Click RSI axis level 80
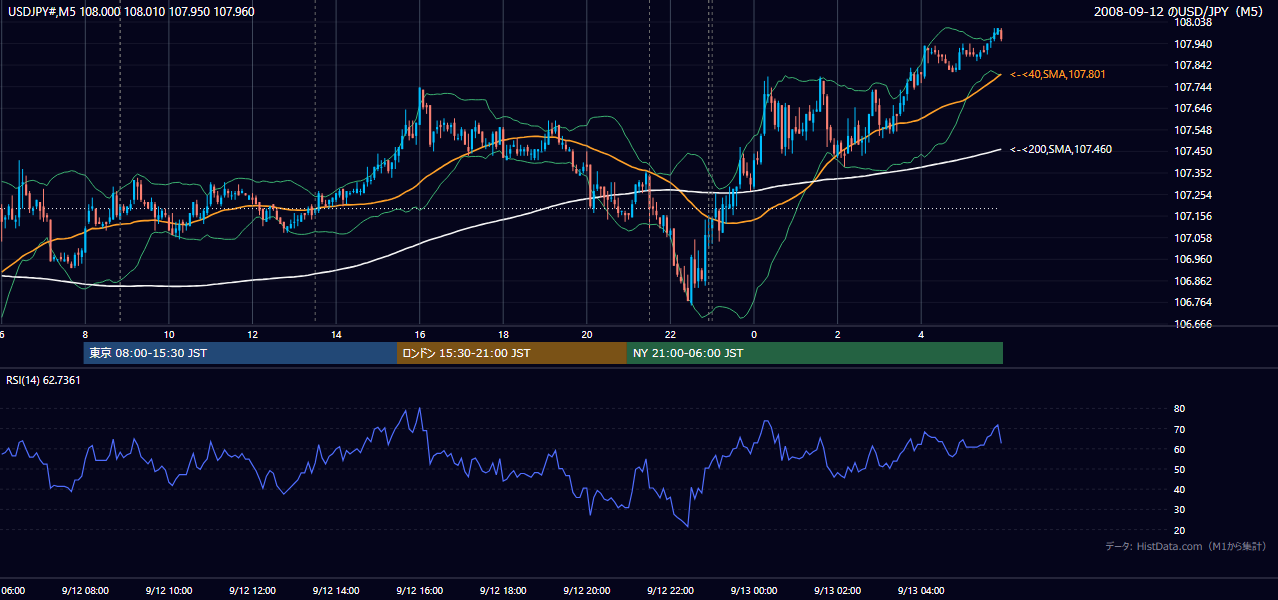The height and width of the screenshot is (600, 1278). (1180, 409)
